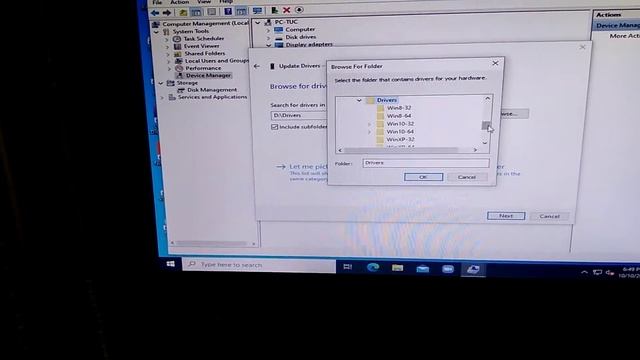Select Services and Applications node
This screenshot has height=360, width=640.
coord(212,97)
